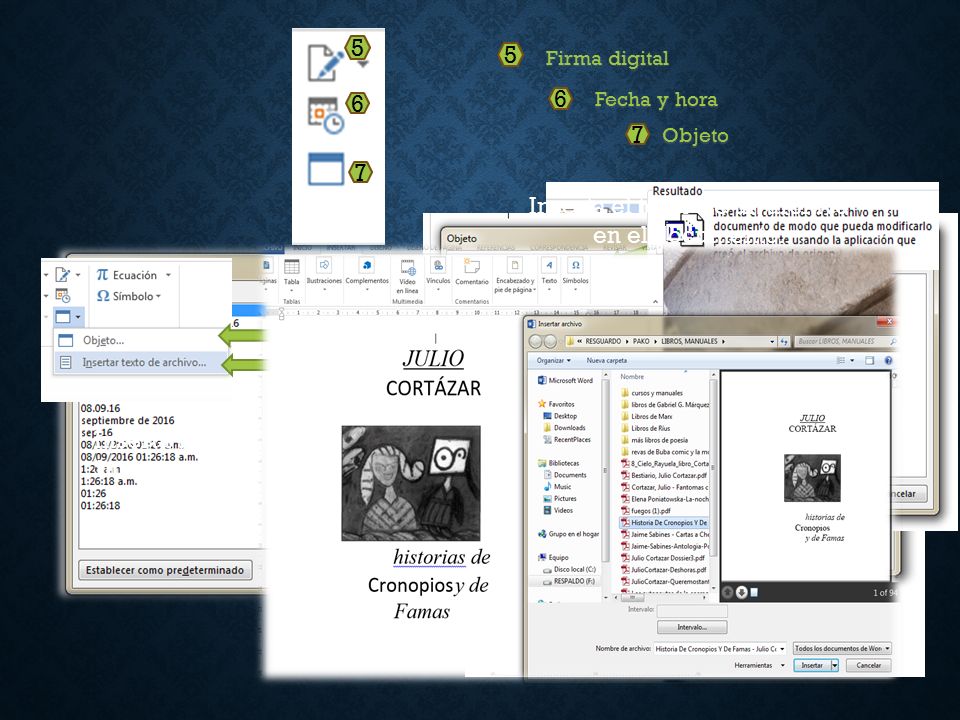Click the small signature line icon beside Ecuación
The image size is (960, 720).
coord(62,275)
